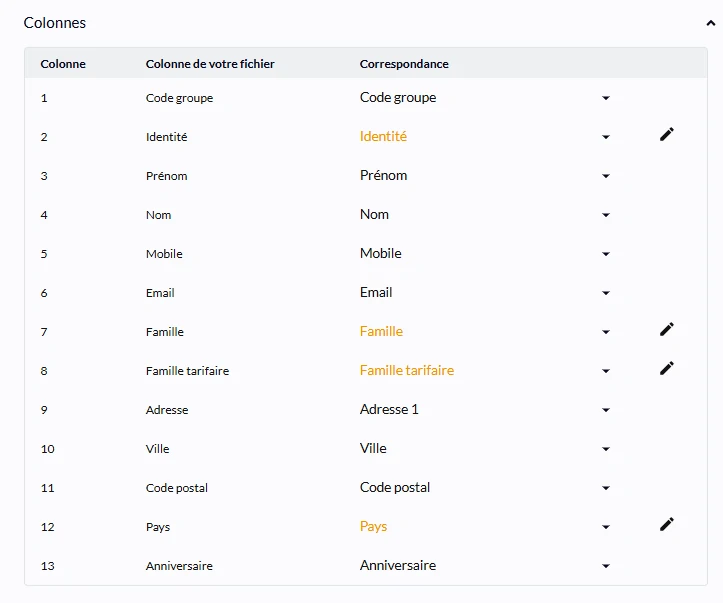Edit the Identité correspondence with pencil icon
Screen dimensions: 723x603
(667, 134)
